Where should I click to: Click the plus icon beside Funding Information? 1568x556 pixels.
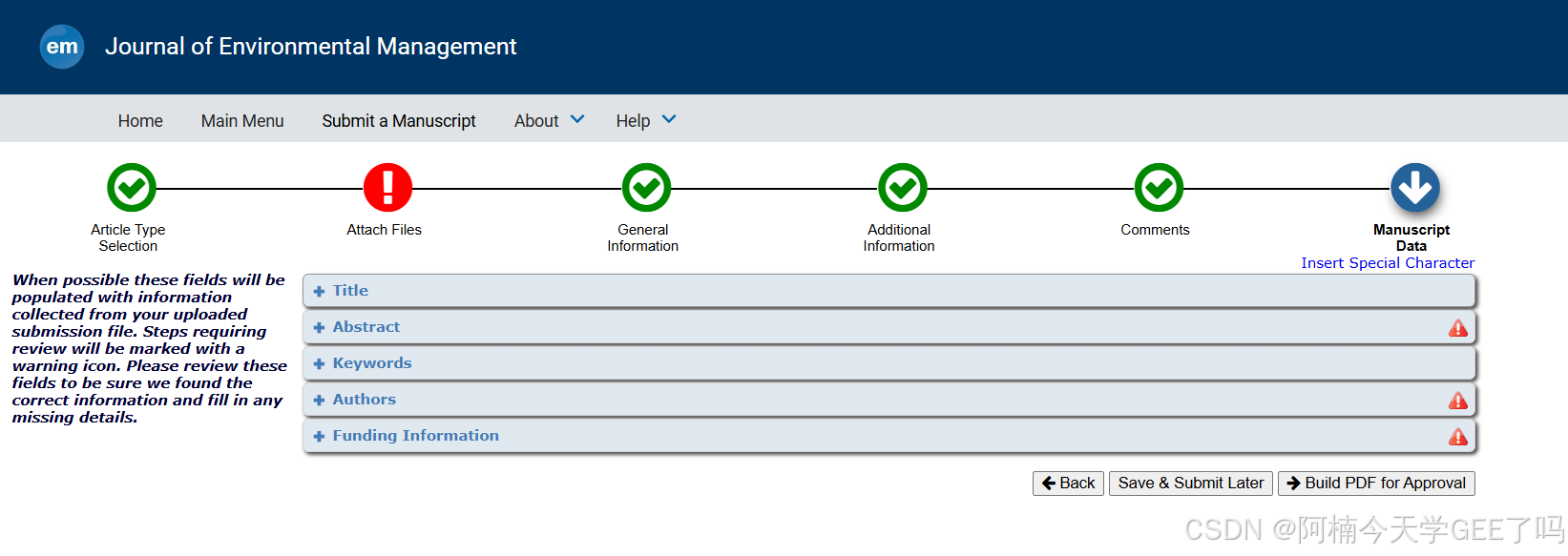(319, 437)
